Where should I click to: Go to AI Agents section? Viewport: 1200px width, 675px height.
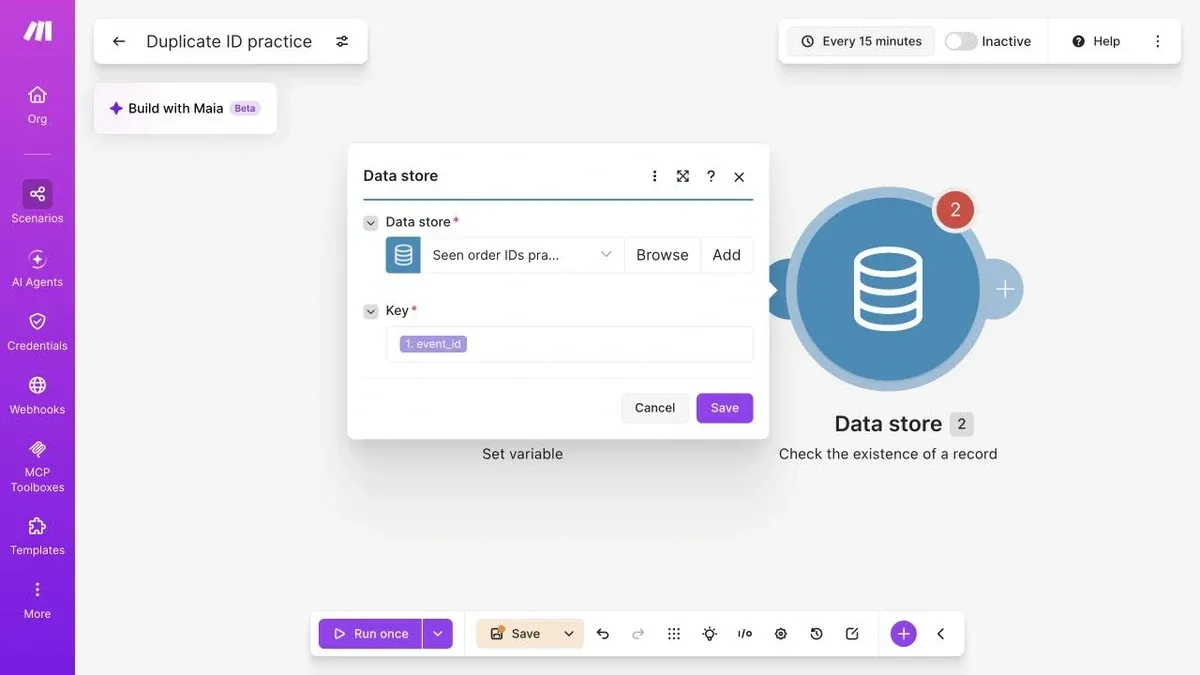click(x=37, y=268)
